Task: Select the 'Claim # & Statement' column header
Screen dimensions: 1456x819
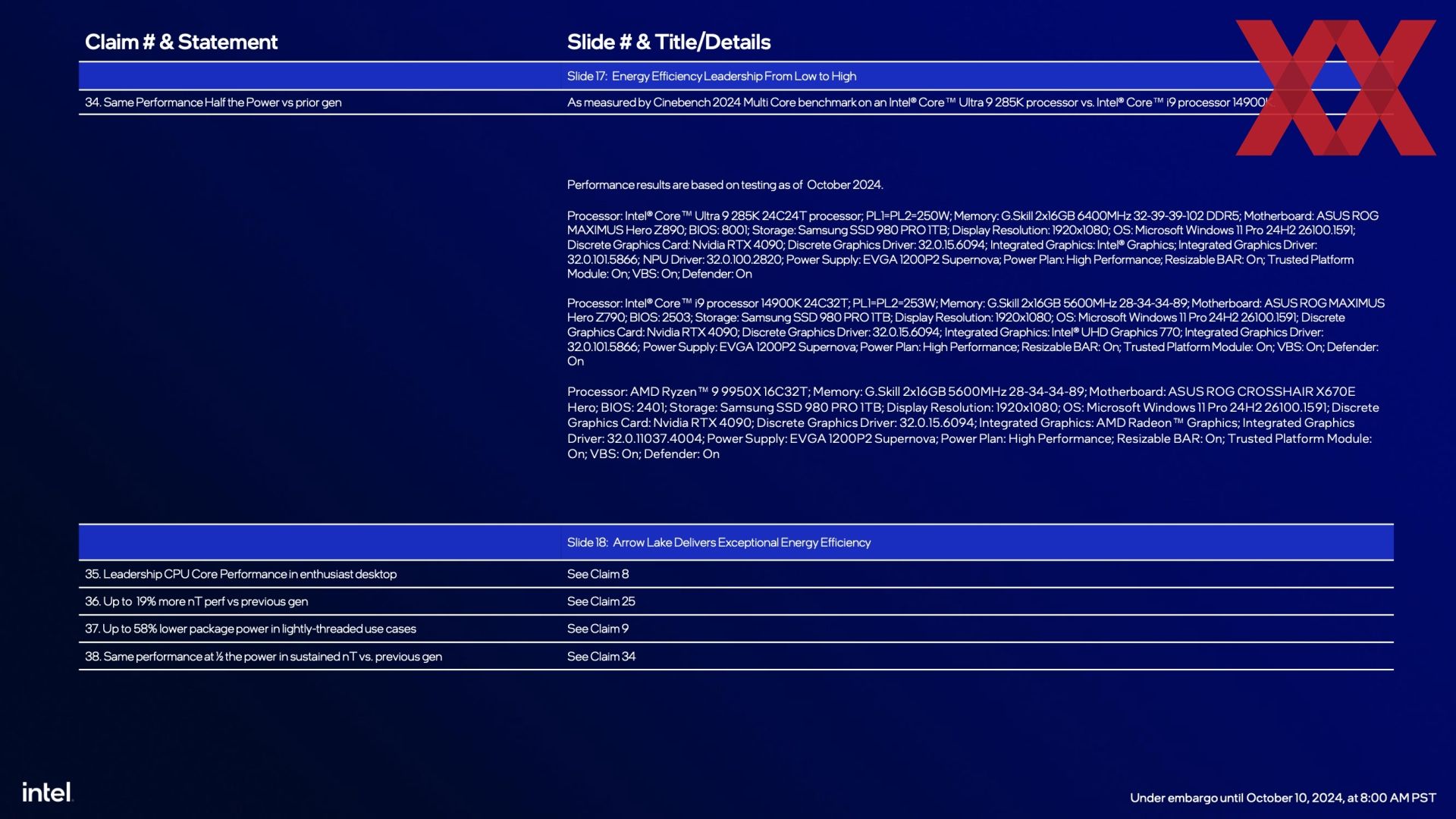Action: [181, 42]
